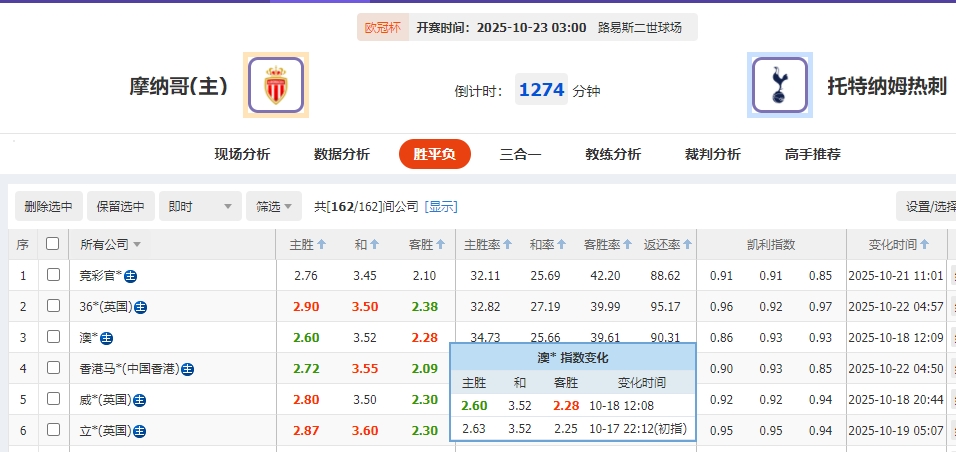Click the [显示] link

pos(441,207)
